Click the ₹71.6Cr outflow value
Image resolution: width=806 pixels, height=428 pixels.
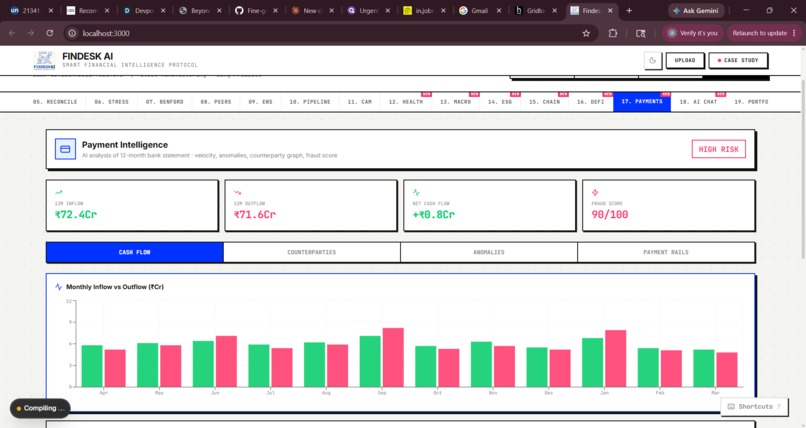tap(254, 215)
